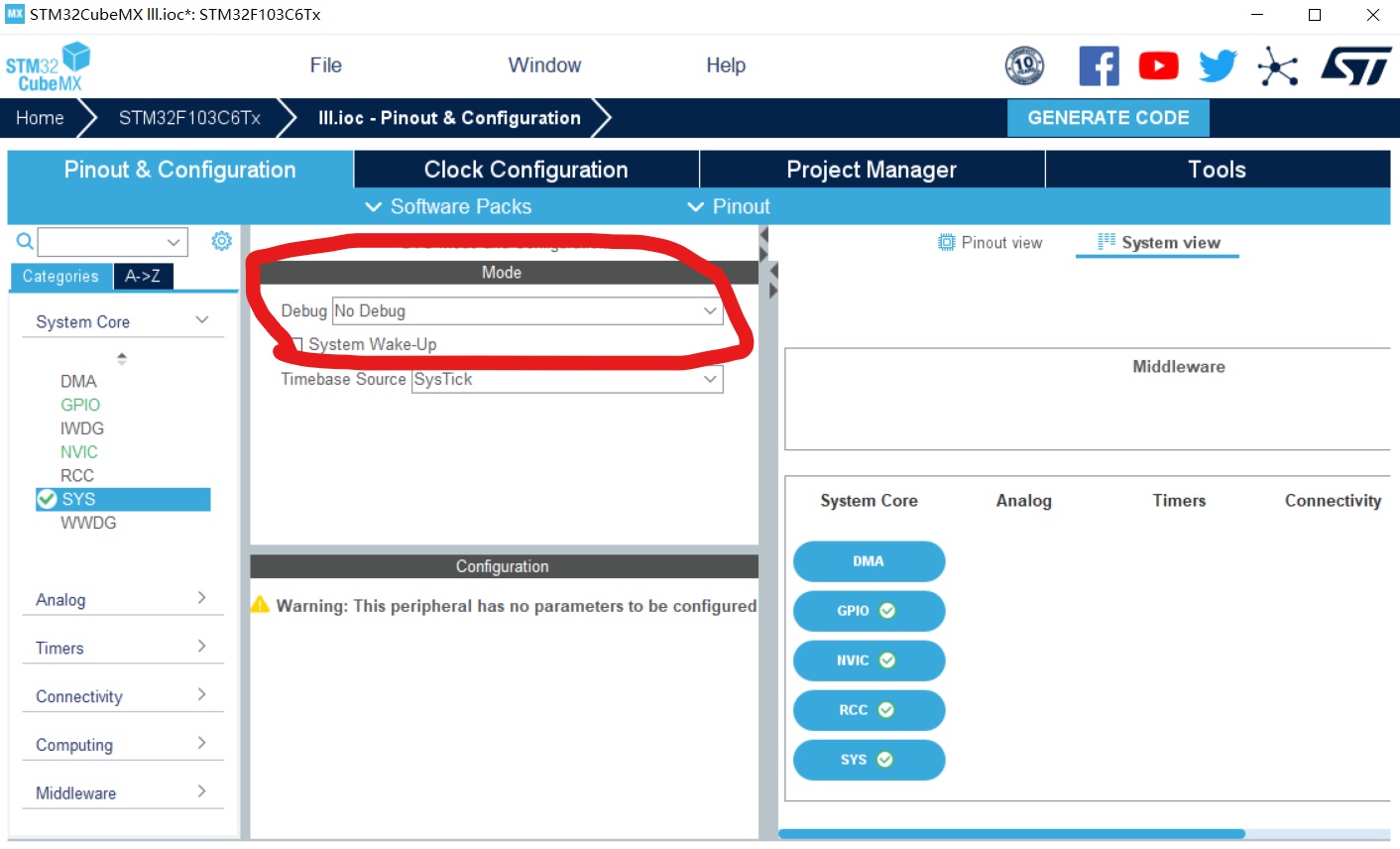Screen dimensions: 1400x849
Task: Click the green check icon beside SYS
Action: [47, 499]
